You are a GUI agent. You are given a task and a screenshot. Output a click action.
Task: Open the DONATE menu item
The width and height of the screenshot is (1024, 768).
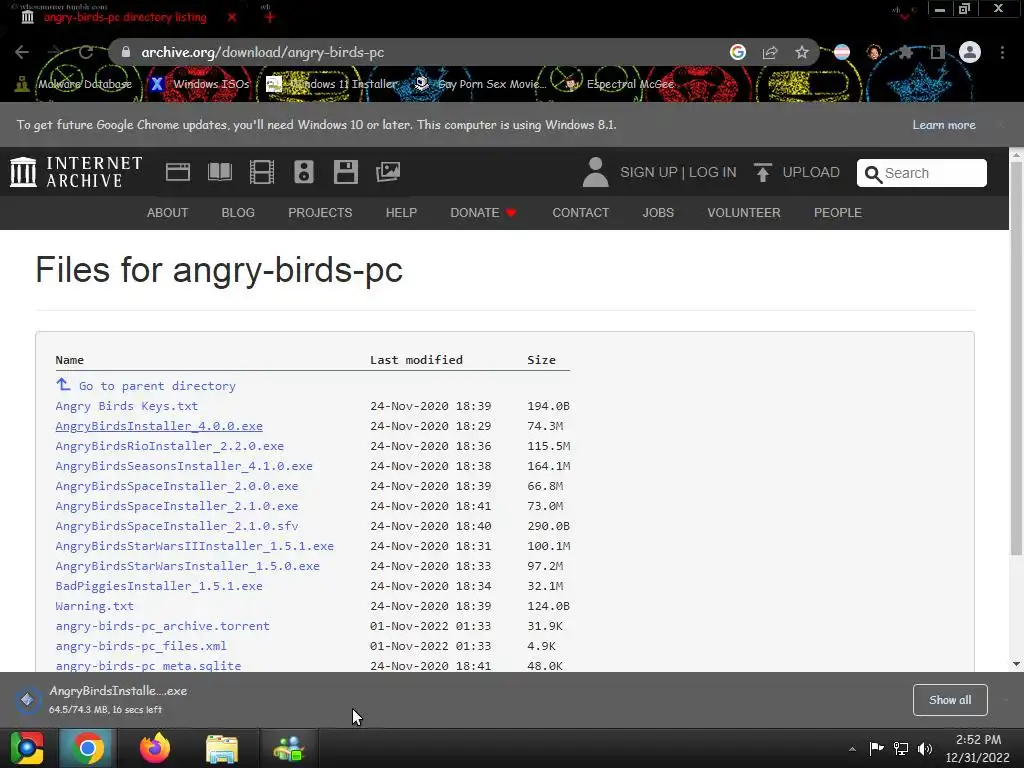[483, 213]
